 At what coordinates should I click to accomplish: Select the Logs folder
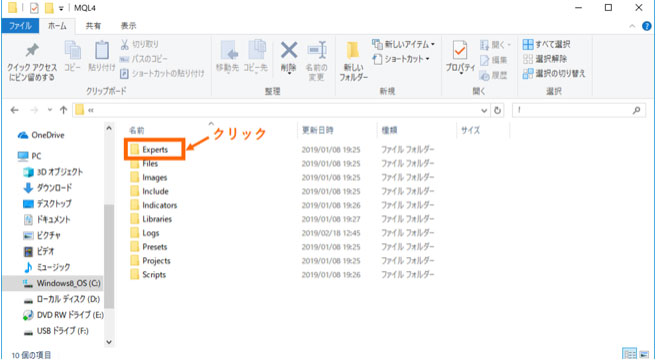pyautogui.click(x=144, y=233)
